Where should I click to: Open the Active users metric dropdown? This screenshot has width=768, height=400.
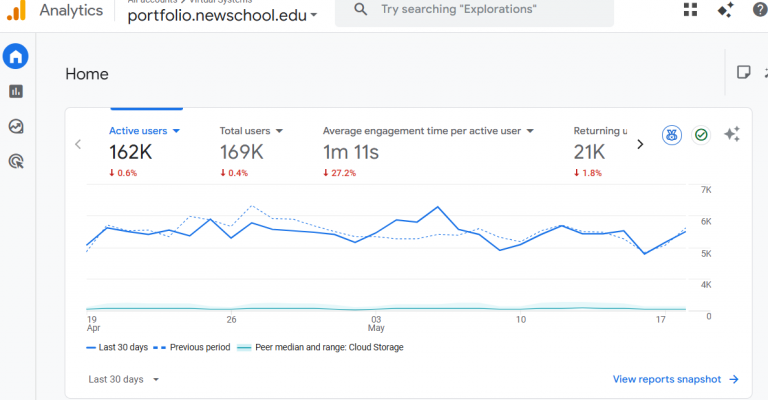point(176,131)
